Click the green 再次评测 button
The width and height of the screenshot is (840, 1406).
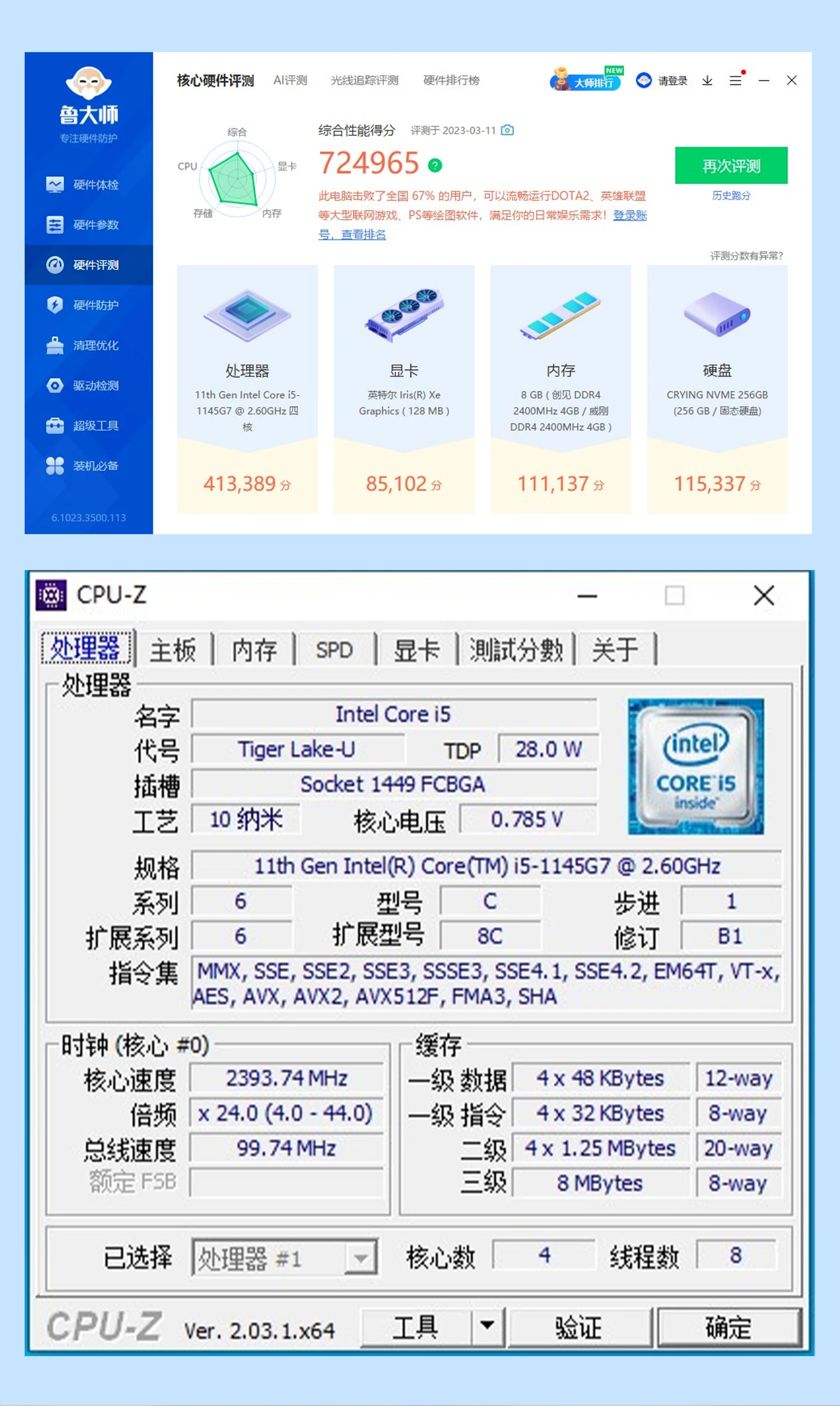click(x=731, y=165)
